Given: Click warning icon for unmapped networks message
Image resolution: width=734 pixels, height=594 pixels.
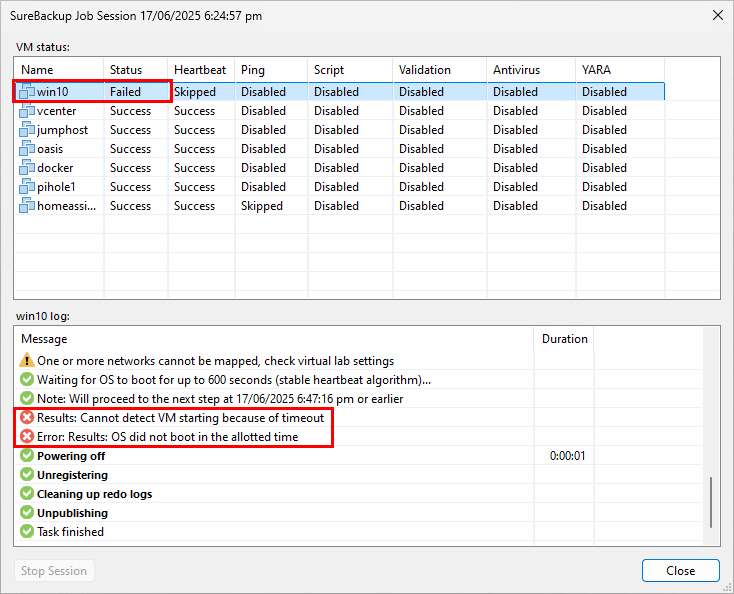Looking at the screenshot, I should point(27,360).
